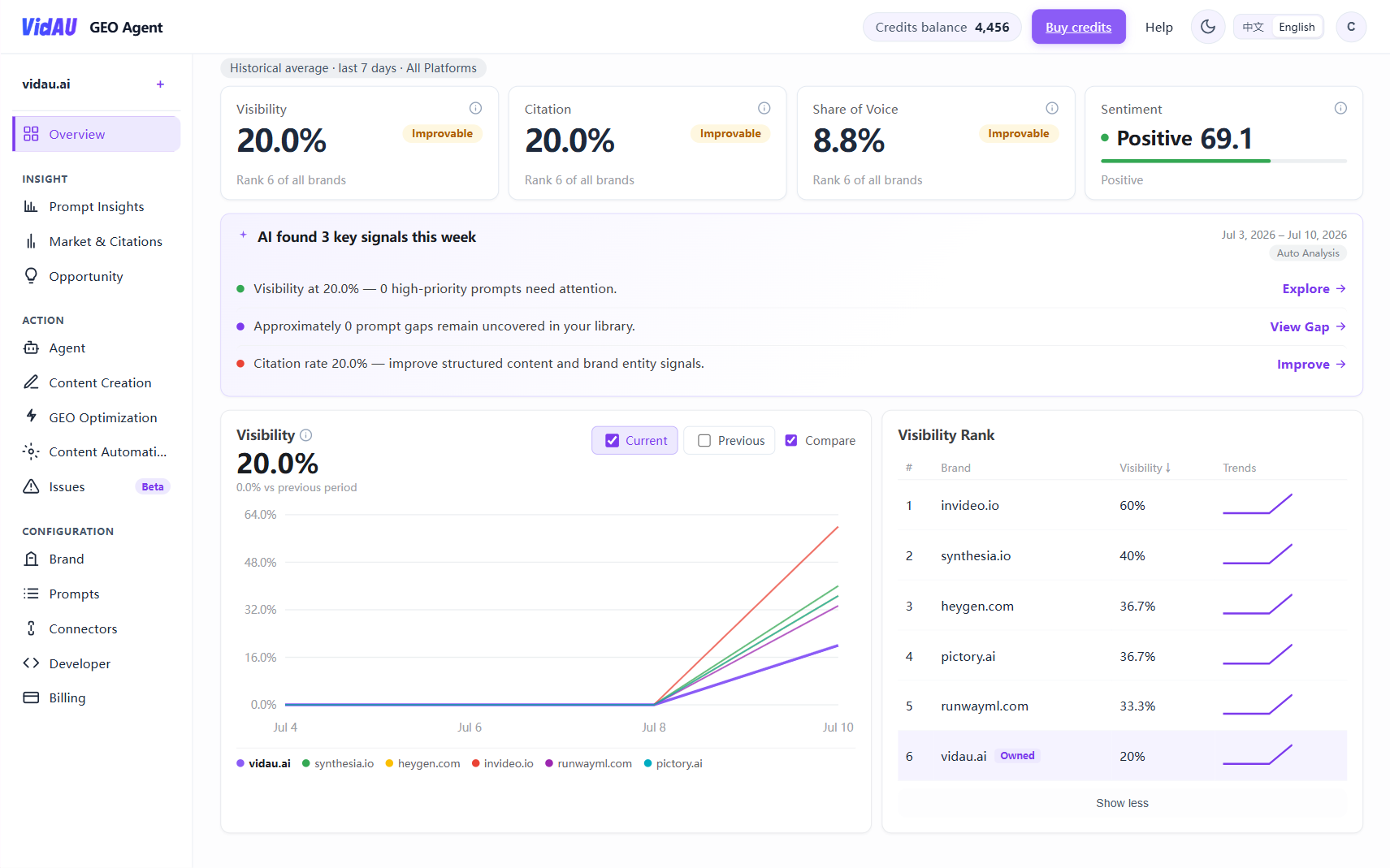Click the plus icon beside vidau.ai

coord(160,84)
